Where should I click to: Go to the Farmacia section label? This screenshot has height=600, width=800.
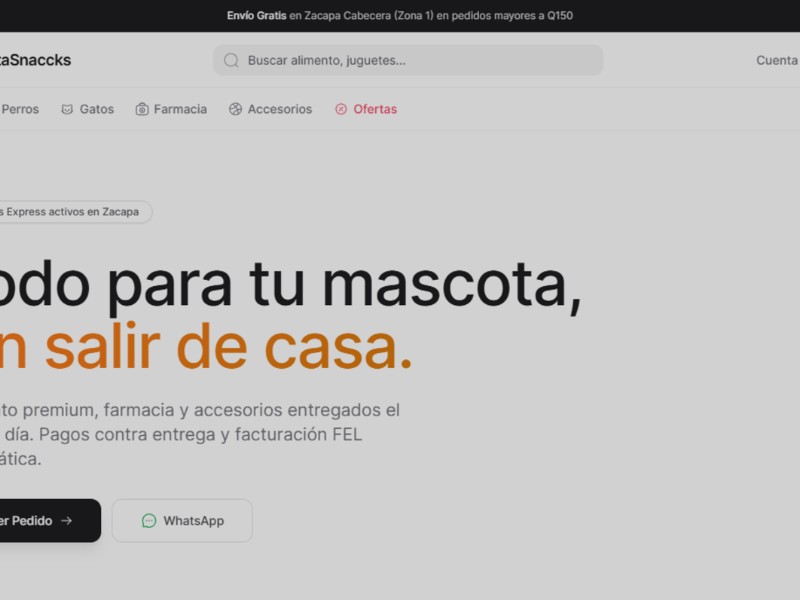(180, 109)
